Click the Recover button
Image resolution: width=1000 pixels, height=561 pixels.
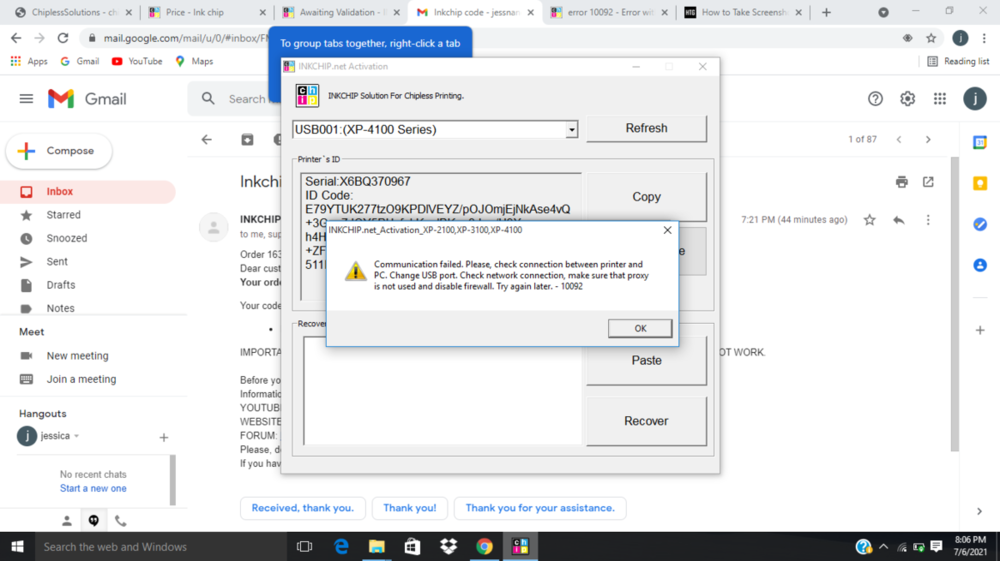point(646,421)
